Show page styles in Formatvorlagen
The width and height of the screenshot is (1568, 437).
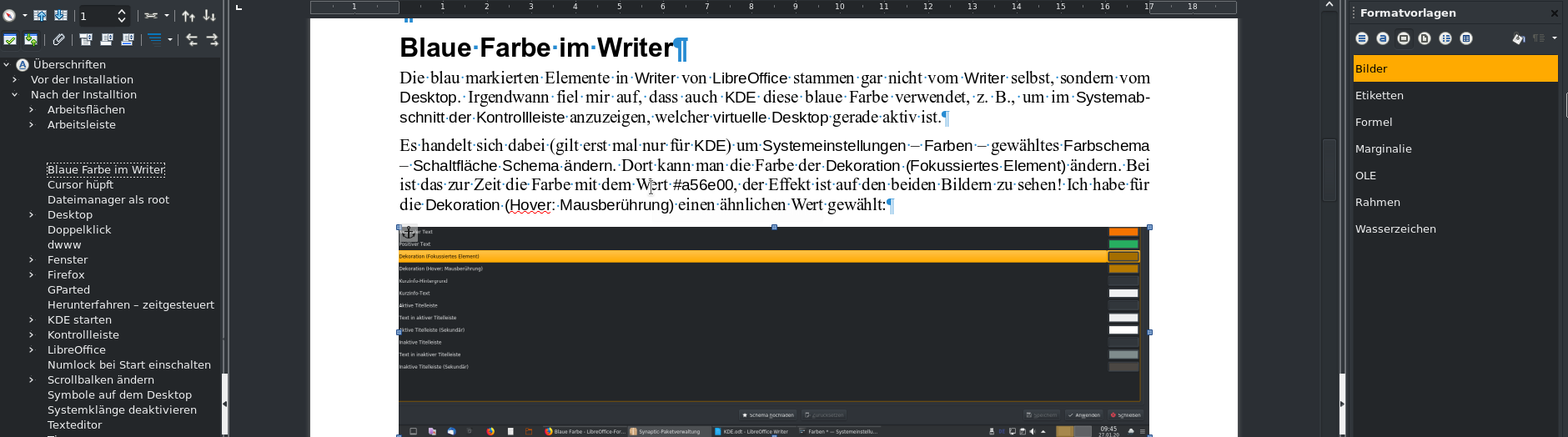point(1425,38)
